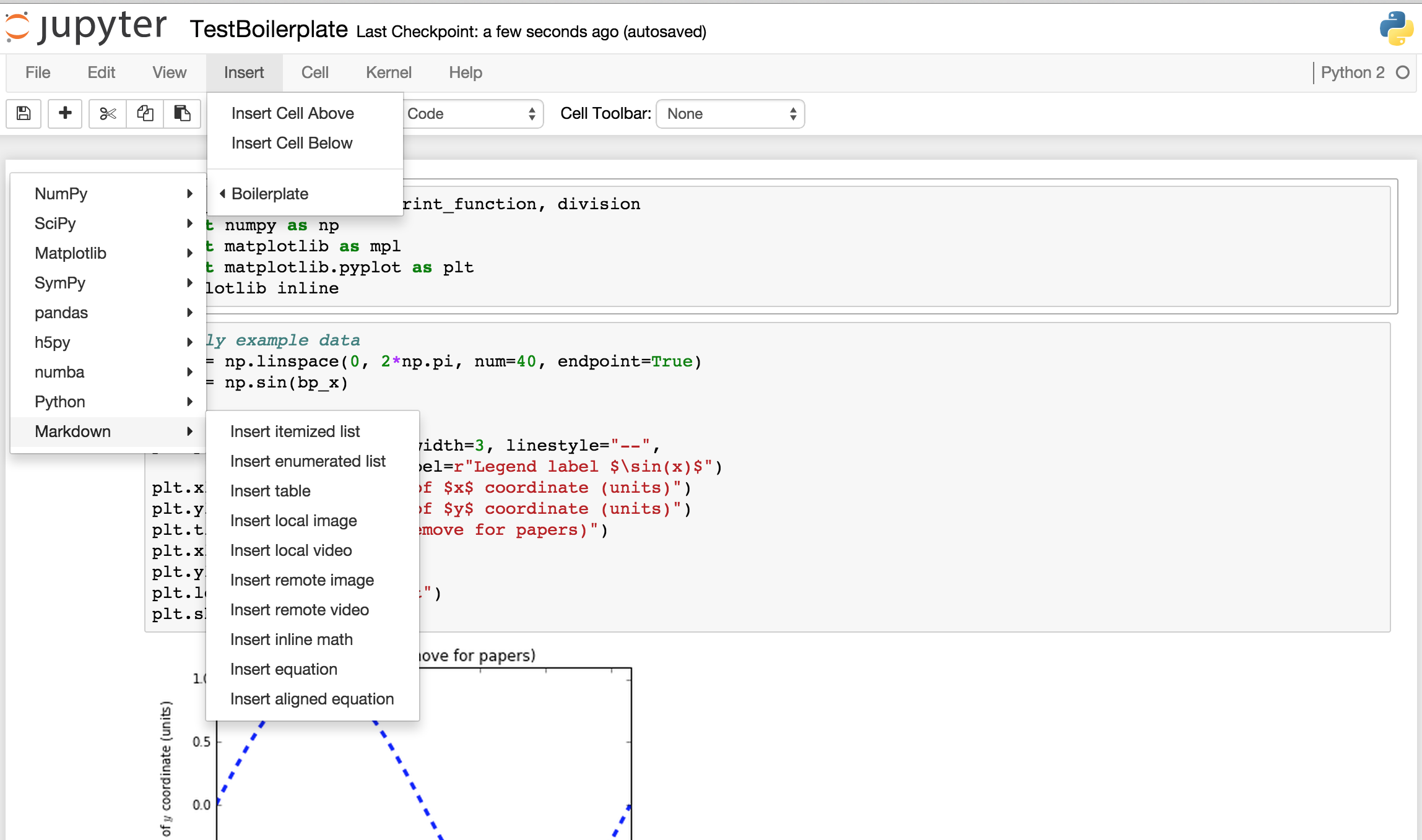This screenshot has width=1422, height=840.
Task: Open the Edit menu
Action: pyautogui.click(x=102, y=72)
